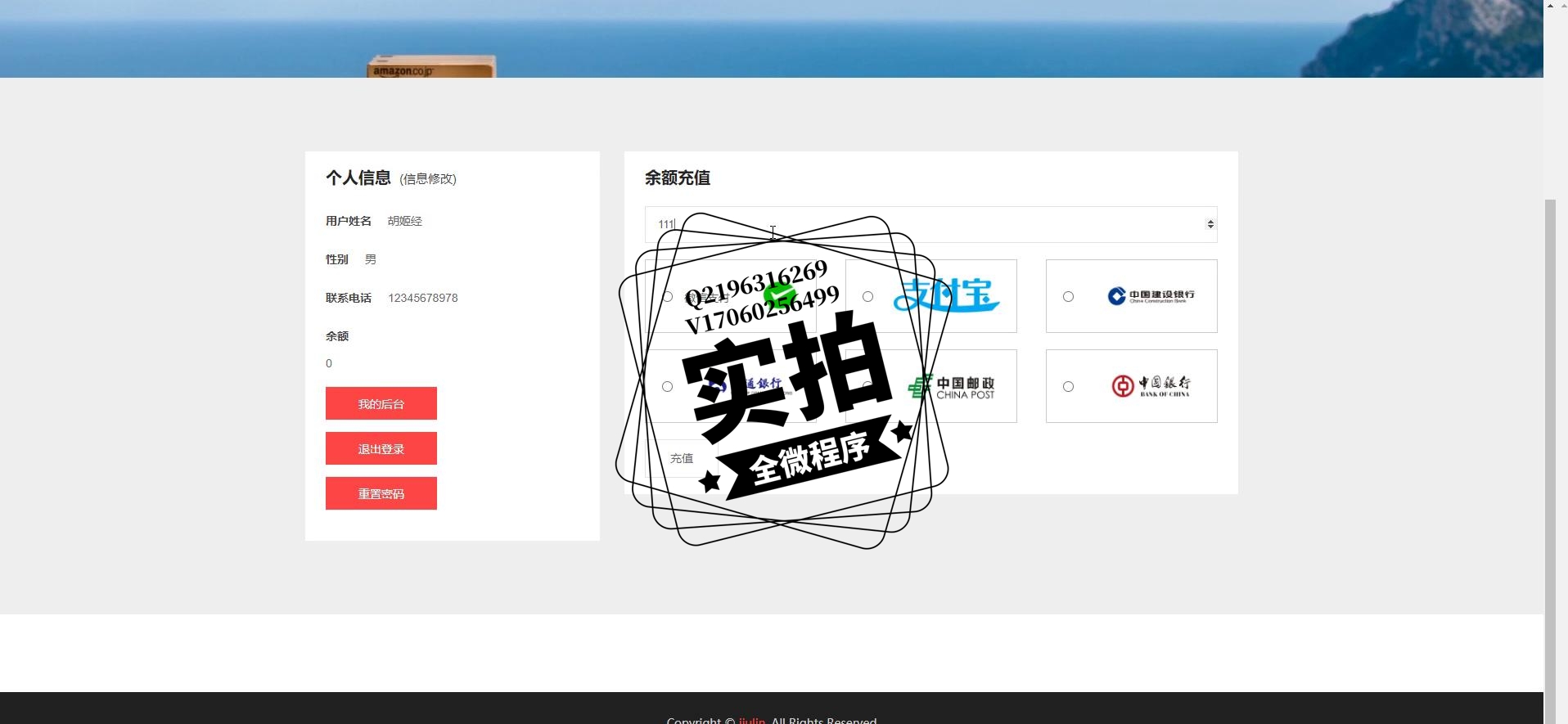This screenshot has height=724, width=1568.
Task: Click the jiulin link in footer
Action: tap(752, 720)
